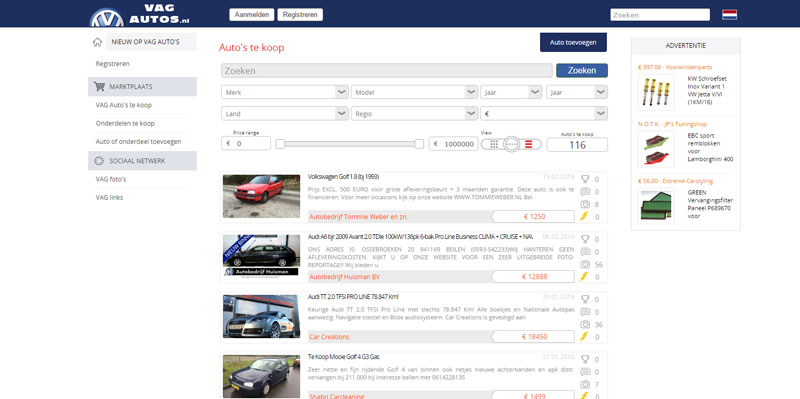Click camera icon on Audi A6 listing
This screenshot has height=399, width=800.
585,264
